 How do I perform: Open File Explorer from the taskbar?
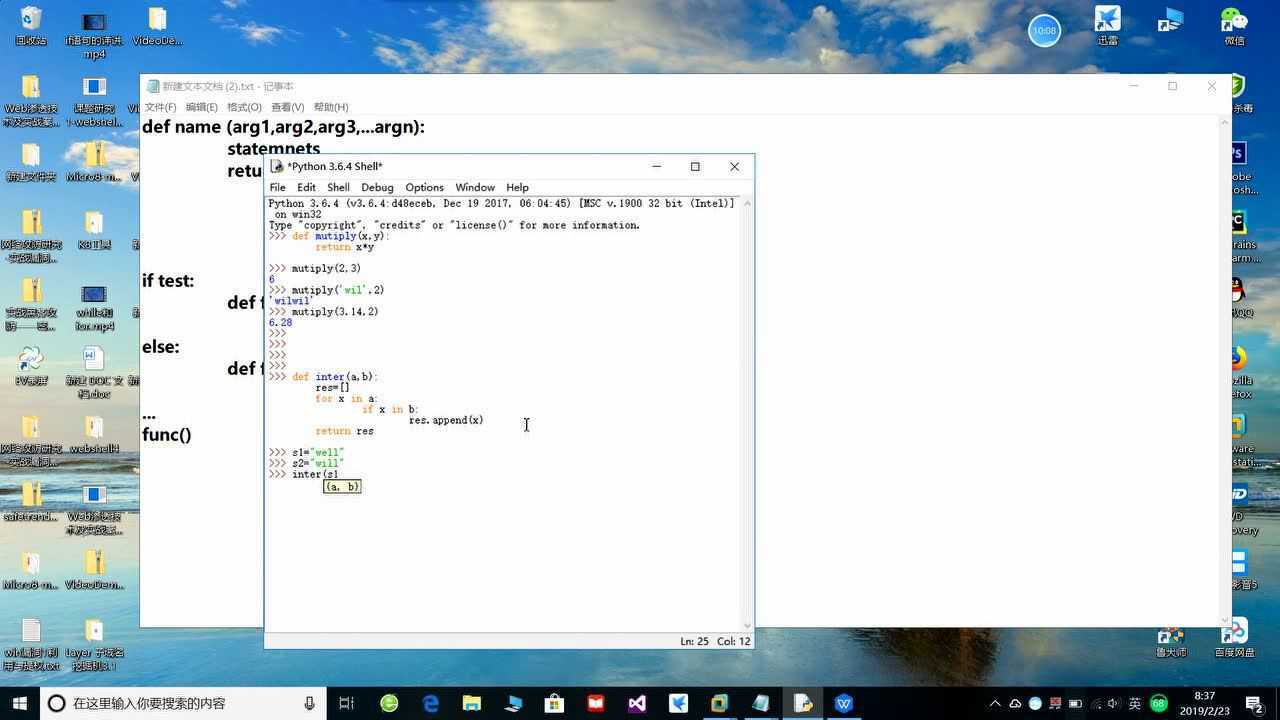coord(472,703)
